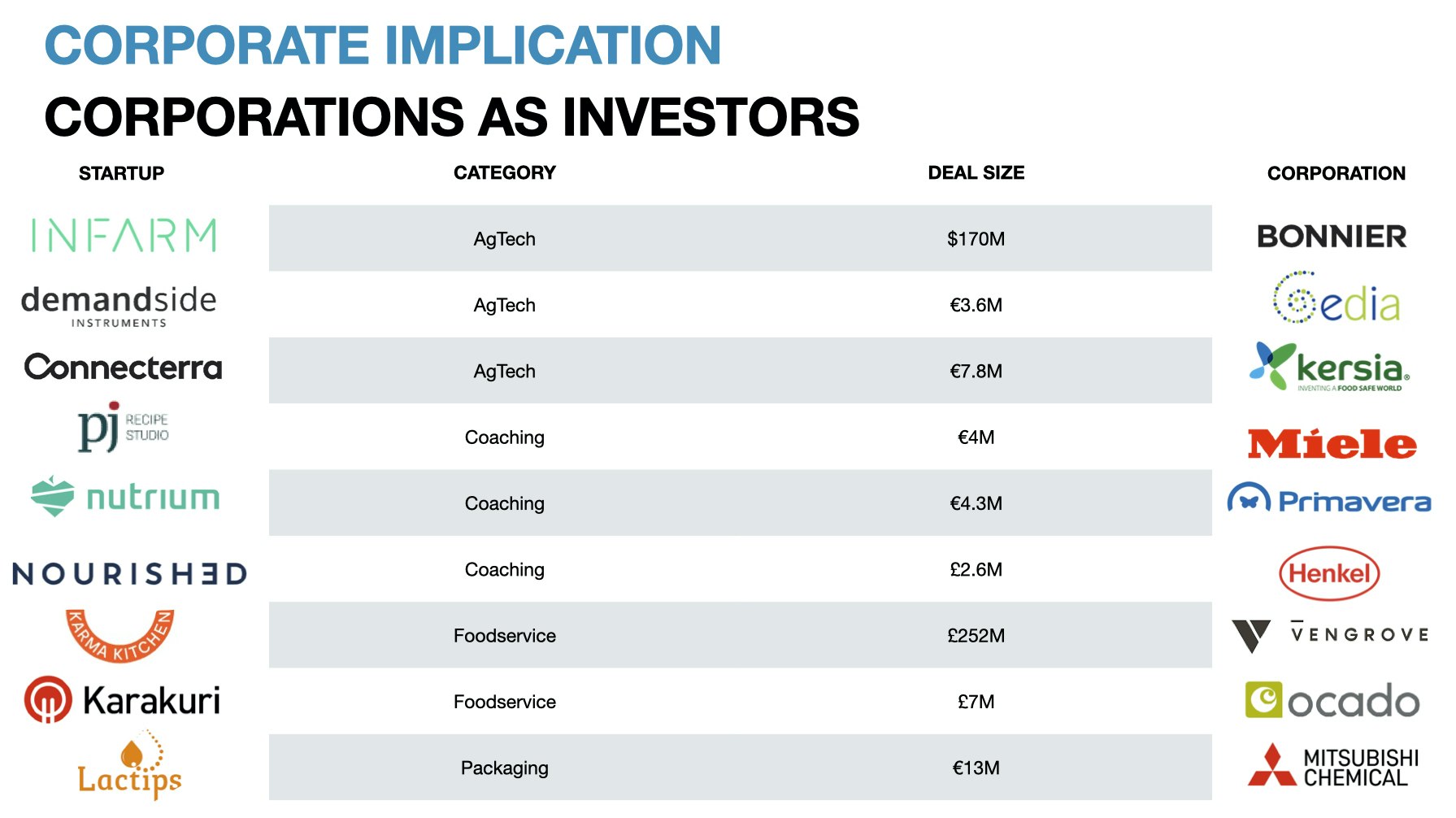Click the ocado logo
Viewport: 1456px width, 818px height.
pos(1332,701)
